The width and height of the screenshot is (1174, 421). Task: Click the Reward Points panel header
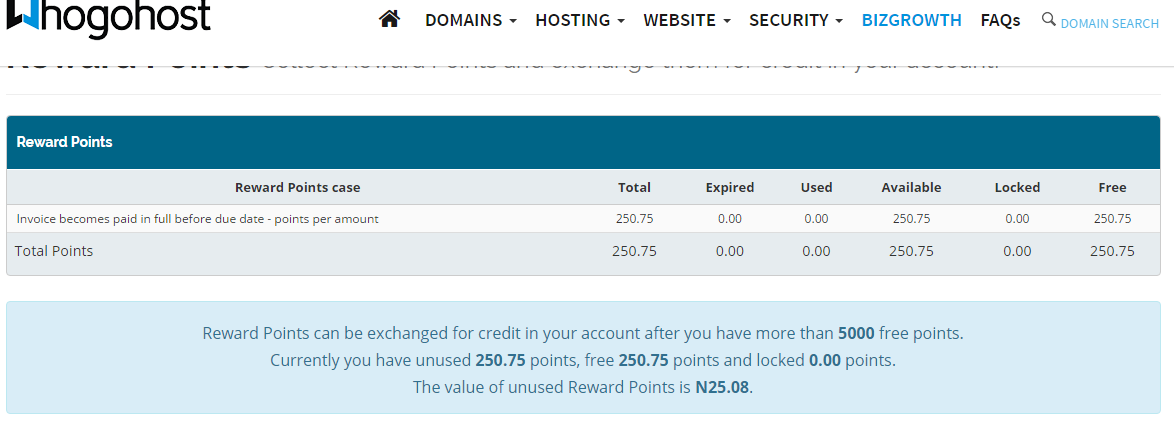pos(583,142)
